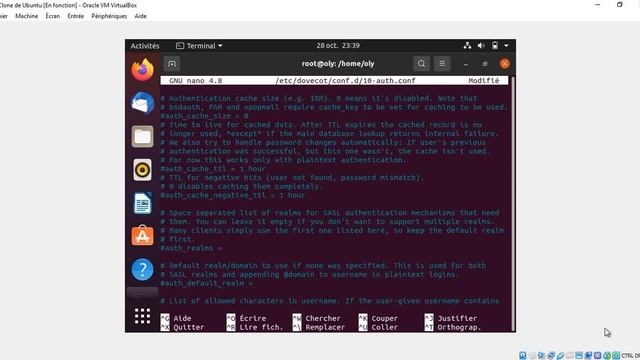Screen dimensions: 640x360
Task: Launch LibreOffice Writer from the dock
Action: click(x=142, y=203)
